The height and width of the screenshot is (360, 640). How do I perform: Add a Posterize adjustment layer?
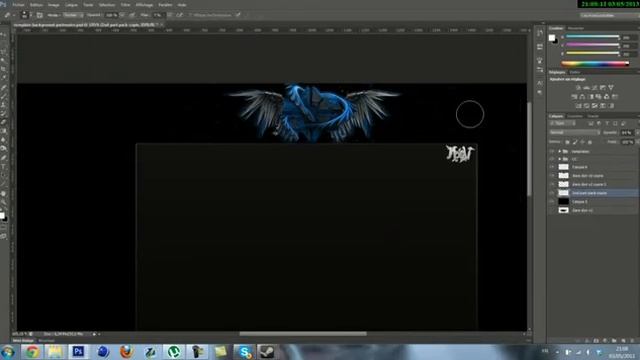(587, 106)
